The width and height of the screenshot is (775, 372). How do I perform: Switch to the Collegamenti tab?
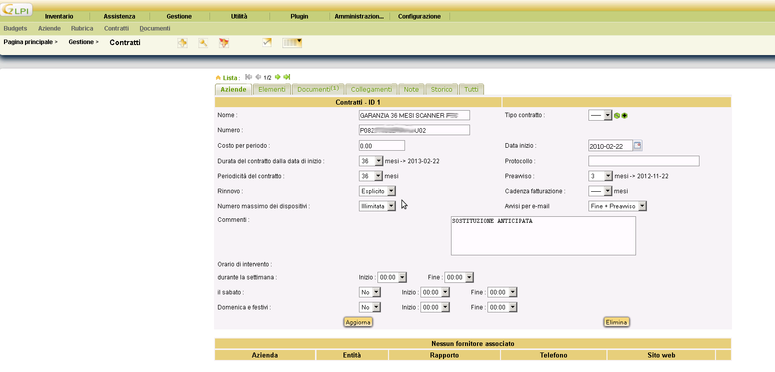371,89
